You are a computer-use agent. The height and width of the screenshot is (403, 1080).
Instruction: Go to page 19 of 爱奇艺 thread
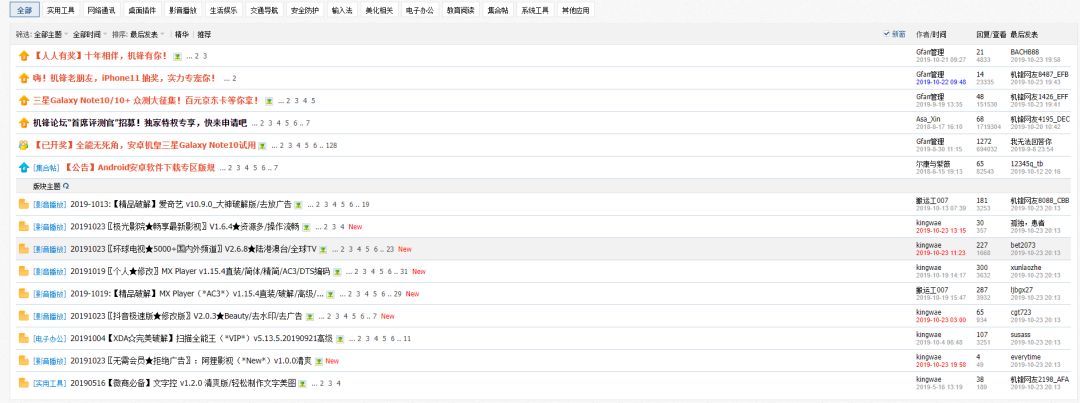point(366,205)
